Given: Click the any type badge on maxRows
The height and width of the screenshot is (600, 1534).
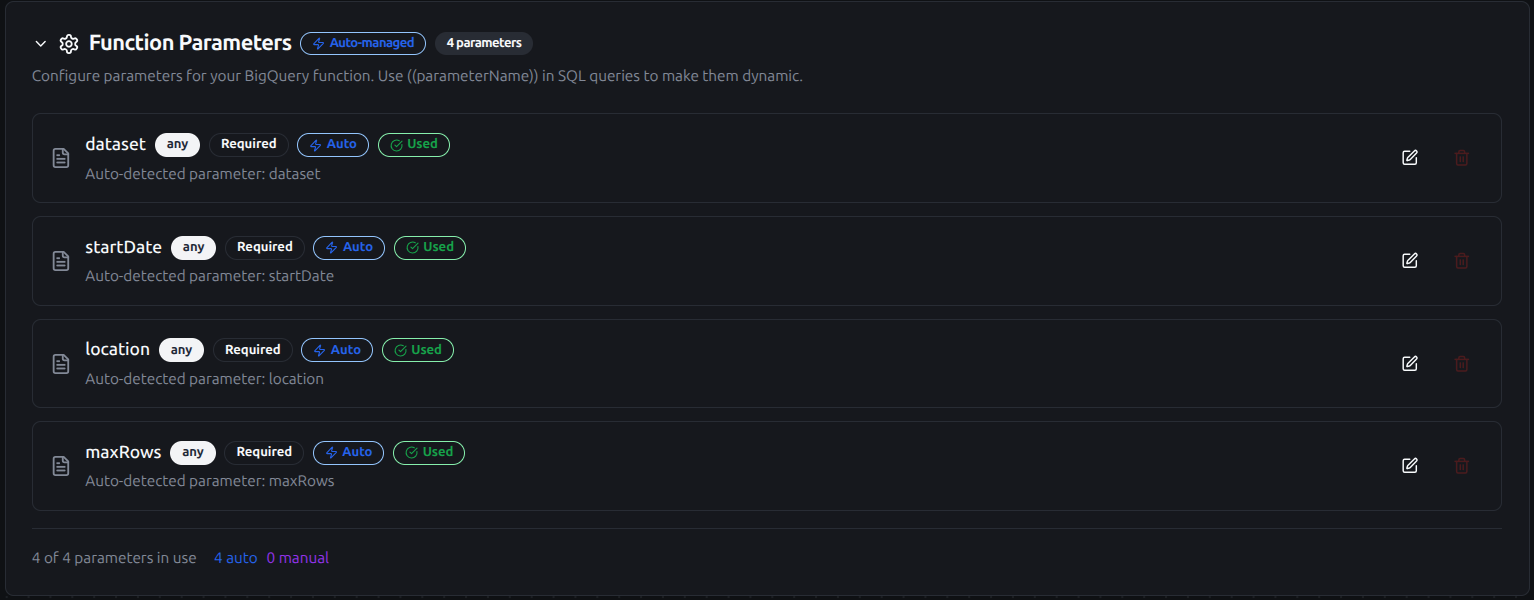Looking at the screenshot, I should [x=193, y=453].
